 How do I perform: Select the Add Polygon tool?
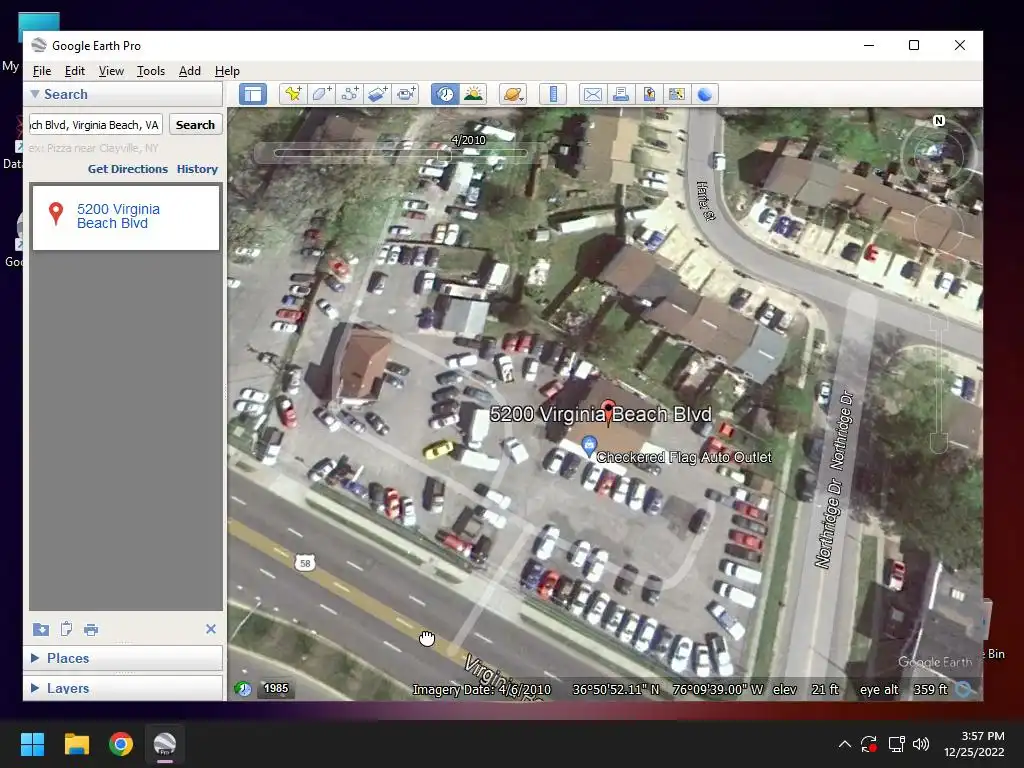(321, 94)
